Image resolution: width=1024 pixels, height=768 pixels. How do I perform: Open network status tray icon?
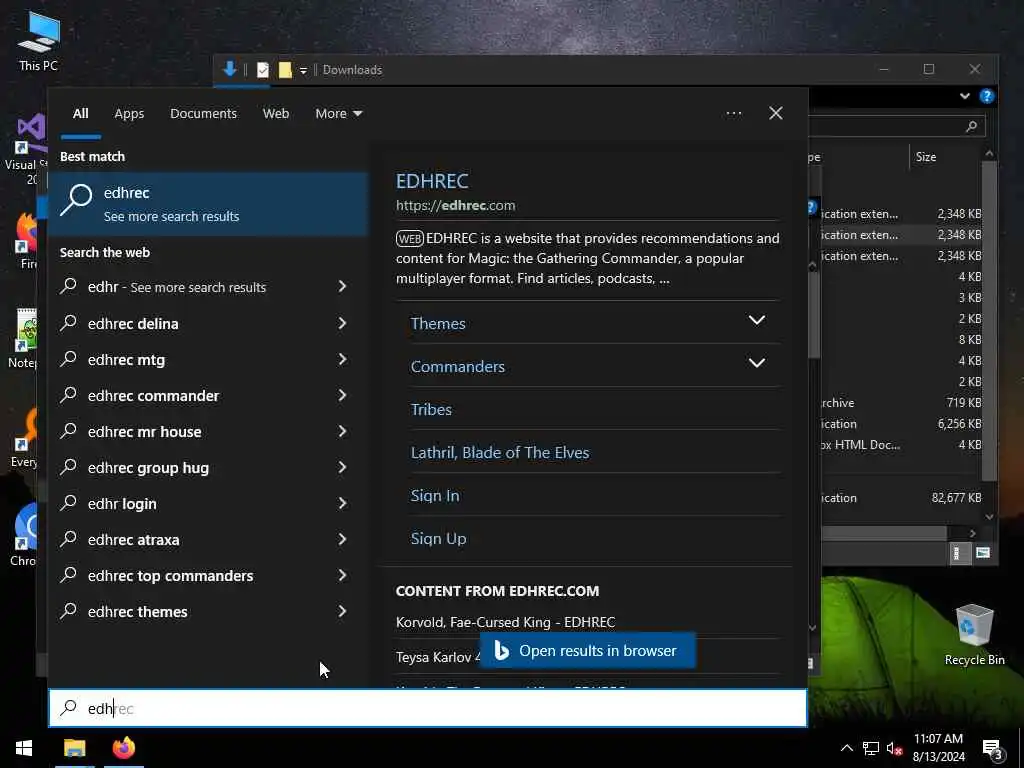point(870,748)
